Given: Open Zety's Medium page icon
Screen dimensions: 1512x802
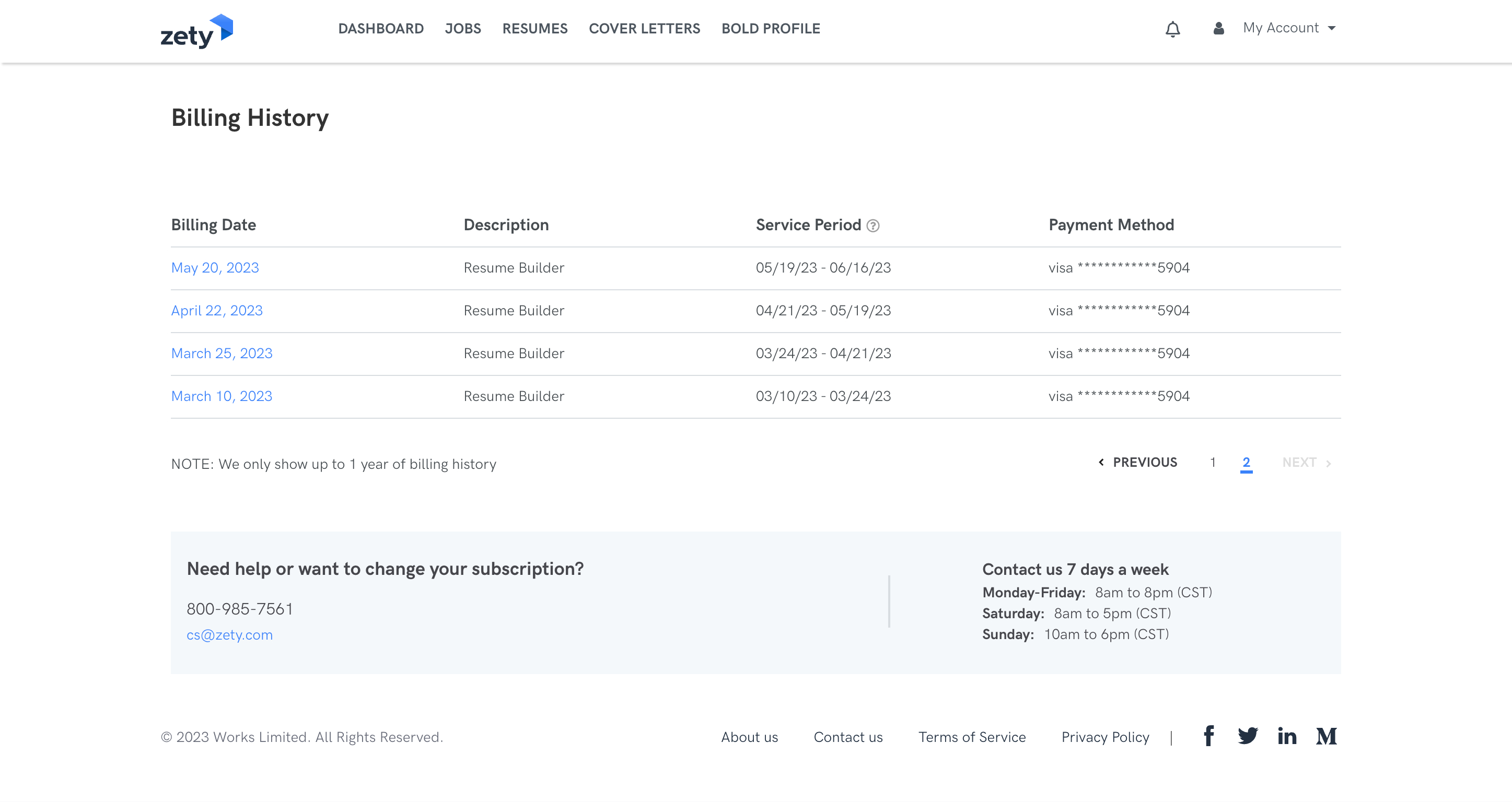Looking at the screenshot, I should [x=1326, y=736].
